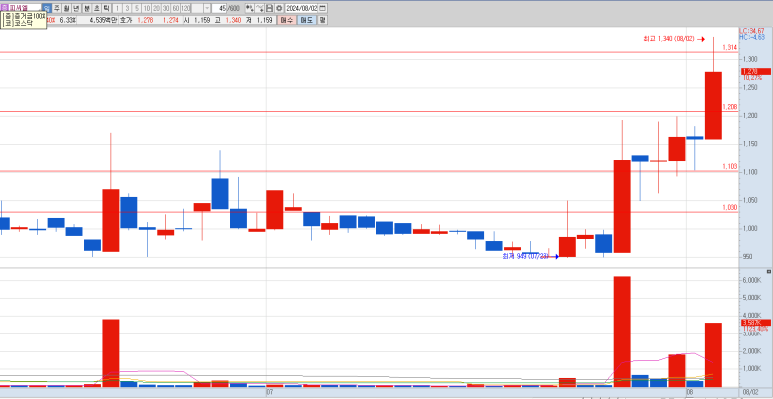The width and height of the screenshot is (773, 399).
Task: Switch to 분 (minute) chart
Action: tap(87, 8)
